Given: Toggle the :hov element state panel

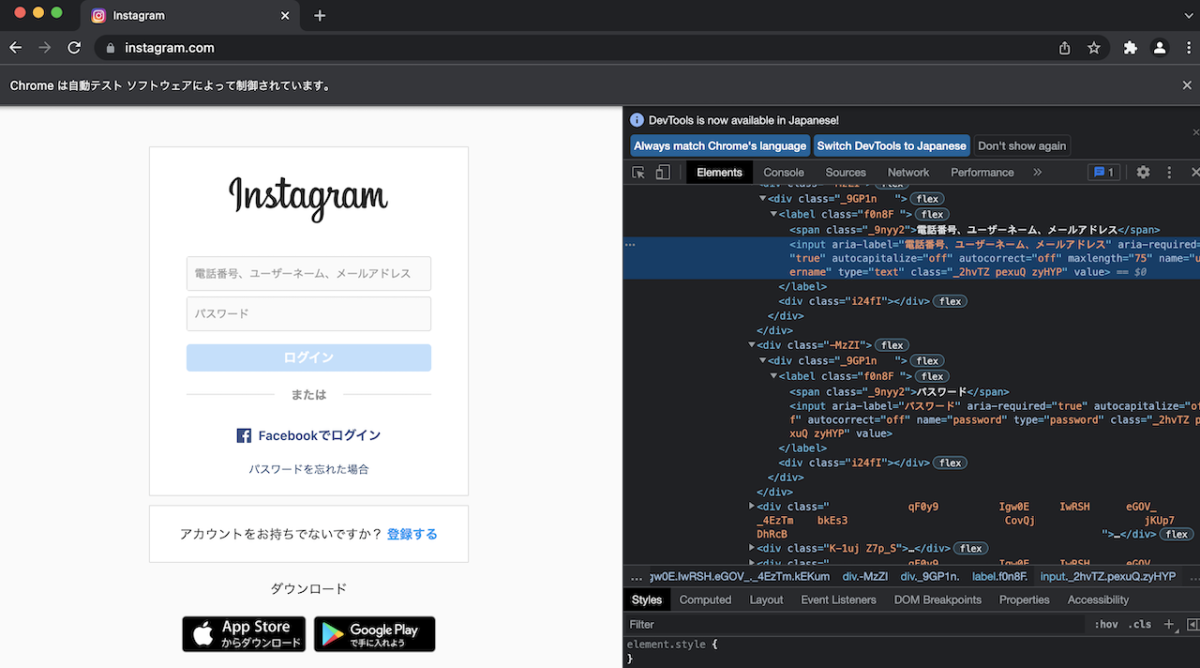Looking at the screenshot, I should click(1106, 624).
